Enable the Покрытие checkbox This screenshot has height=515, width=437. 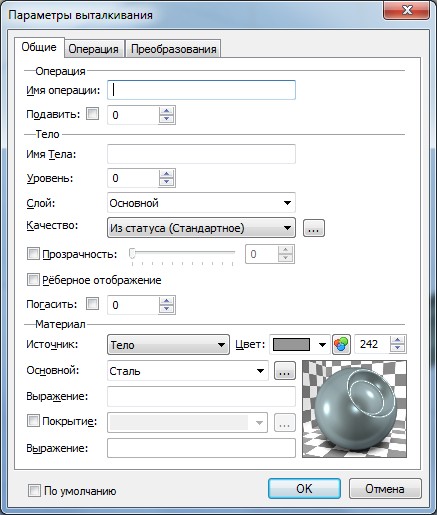tap(33, 421)
